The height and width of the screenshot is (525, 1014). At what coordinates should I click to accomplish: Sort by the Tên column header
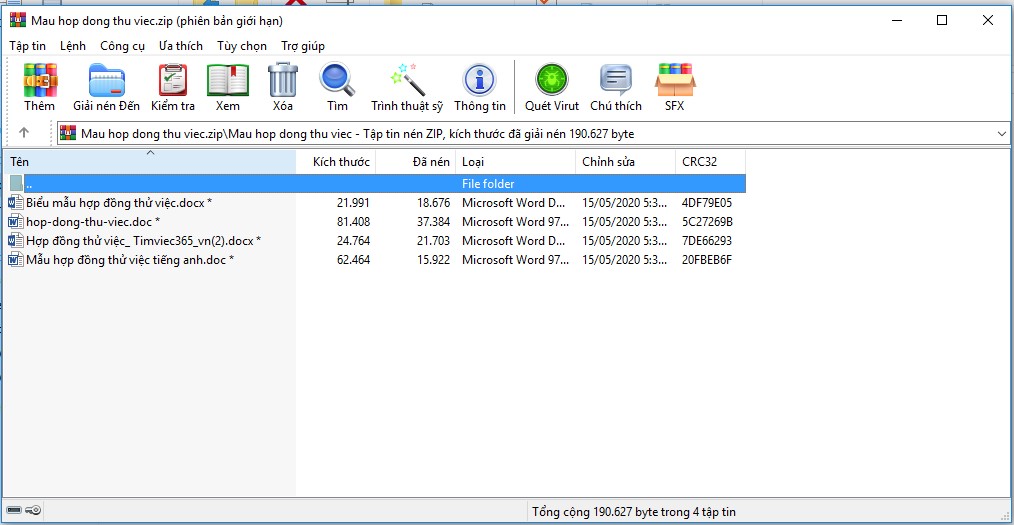click(x=149, y=162)
